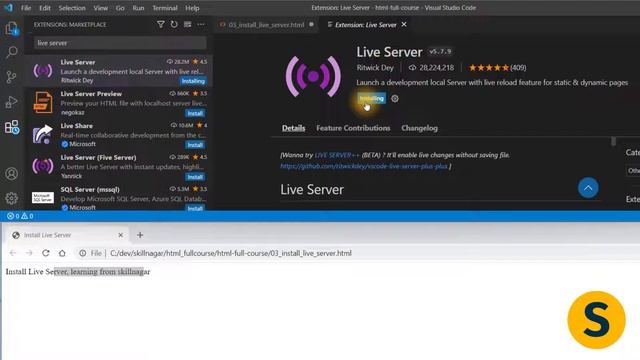Image resolution: width=640 pixels, height=360 pixels.
Task: Open the Help menu
Action: (x=192, y=8)
